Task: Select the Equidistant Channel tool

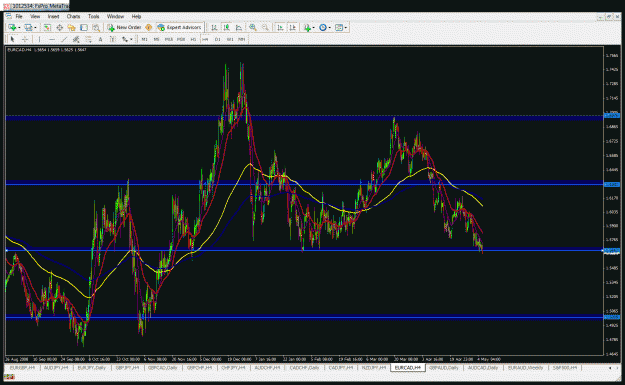Action: (x=76, y=39)
